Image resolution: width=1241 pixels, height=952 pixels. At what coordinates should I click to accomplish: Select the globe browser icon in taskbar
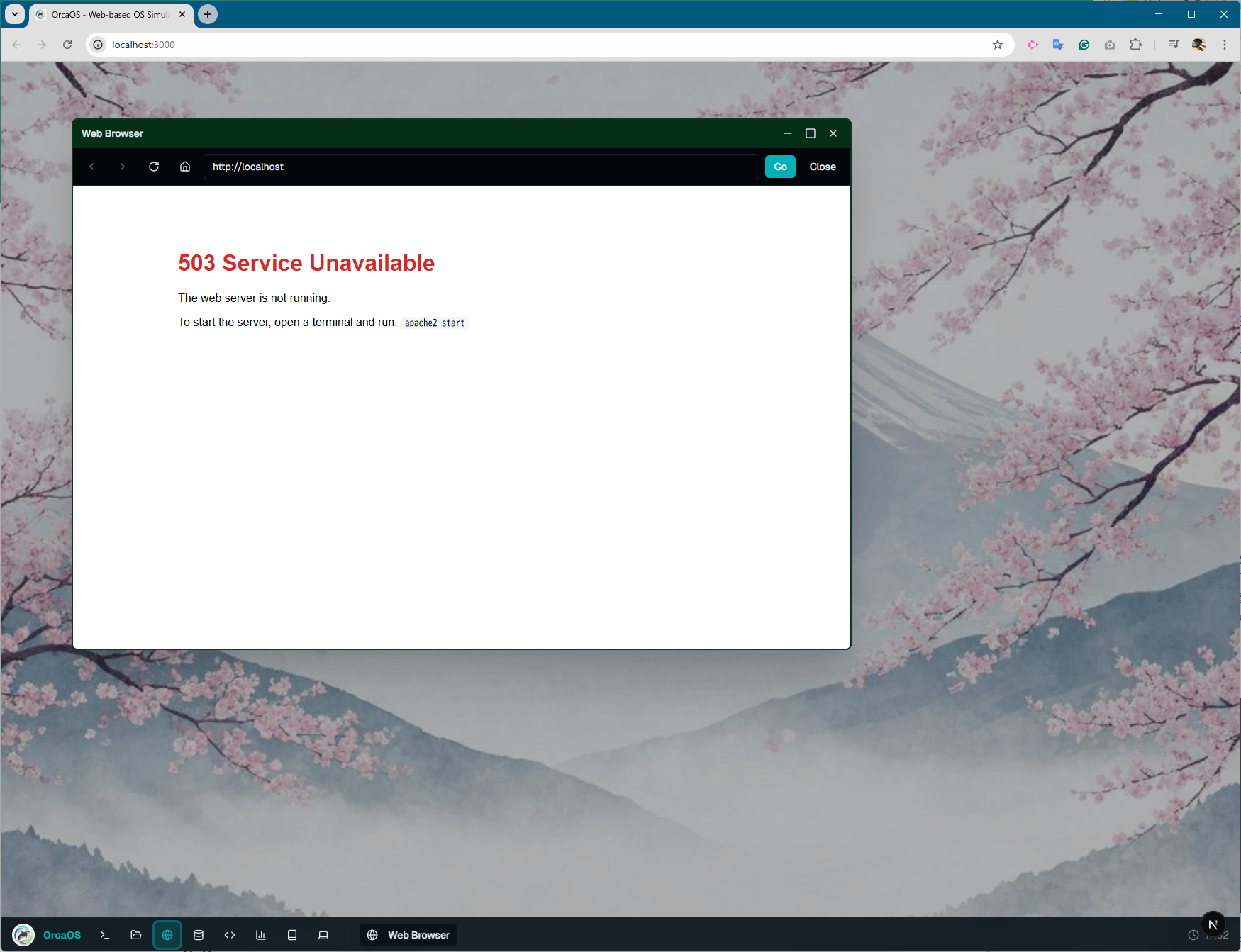(x=167, y=935)
